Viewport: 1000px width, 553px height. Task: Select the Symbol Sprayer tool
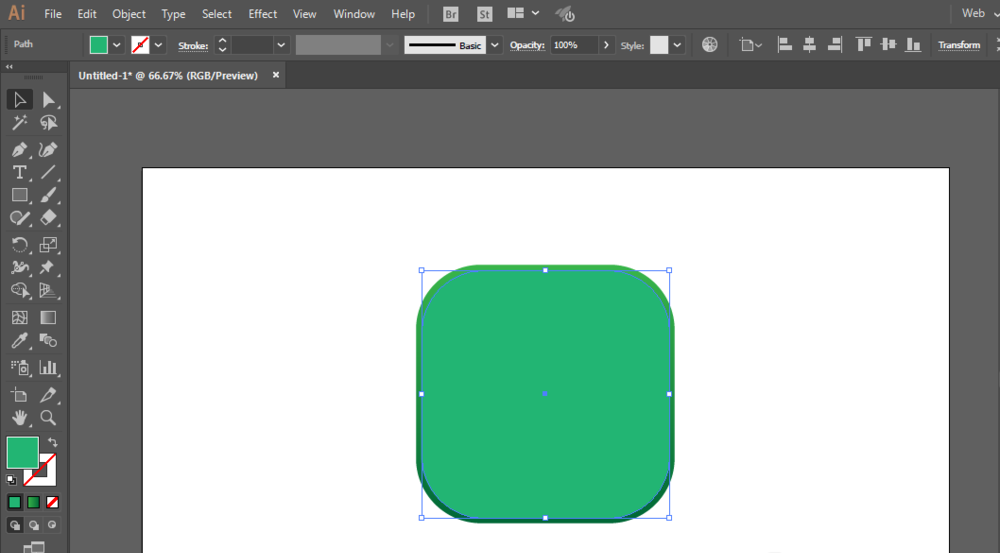coord(20,367)
